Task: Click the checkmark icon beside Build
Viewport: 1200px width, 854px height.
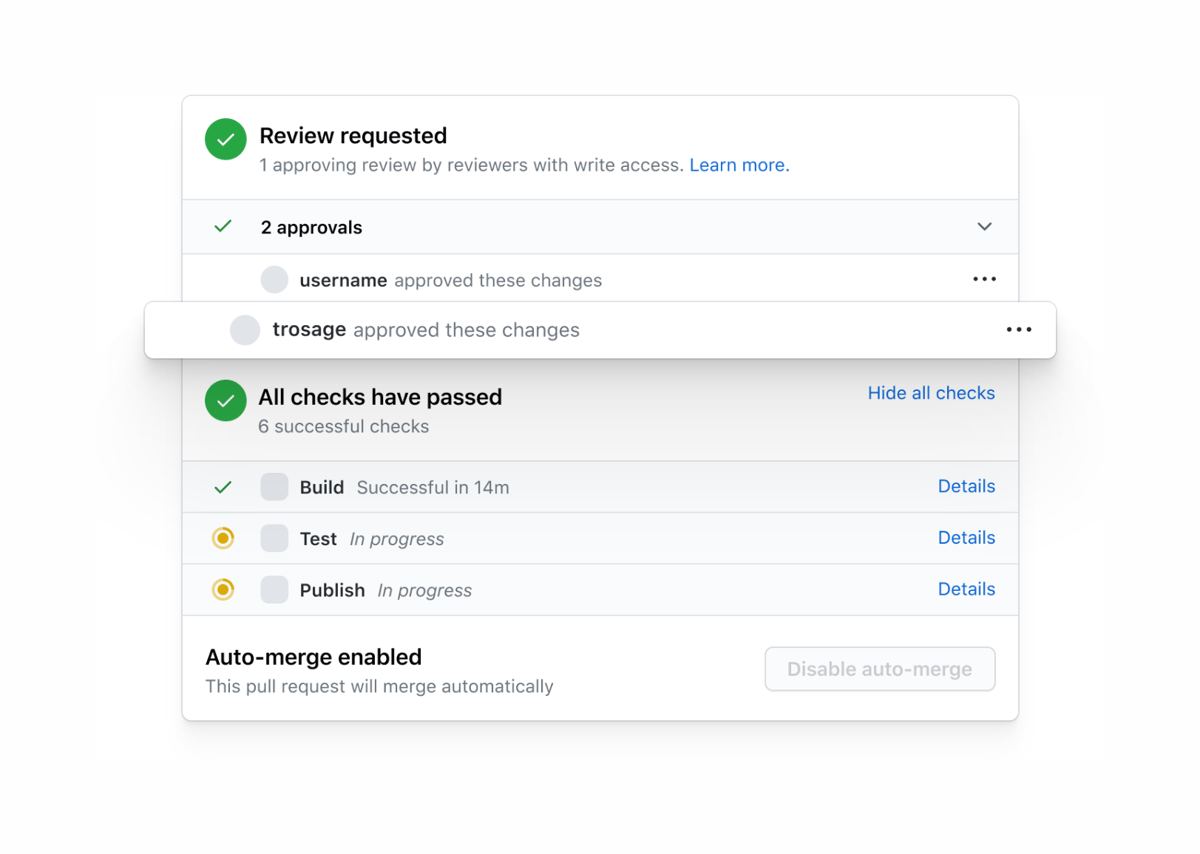Action: (x=222, y=486)
